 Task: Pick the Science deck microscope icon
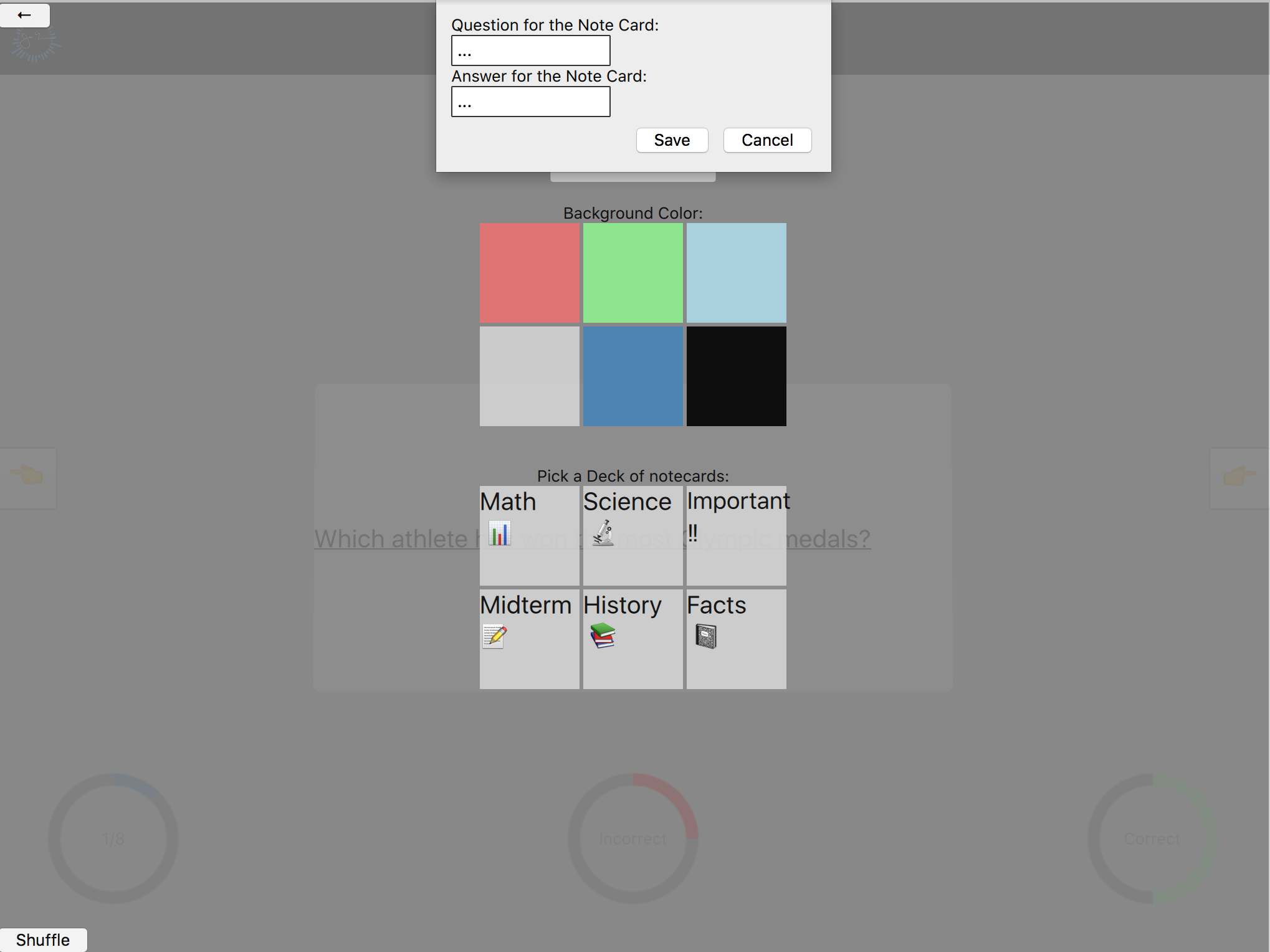click(x=603, y=533)
